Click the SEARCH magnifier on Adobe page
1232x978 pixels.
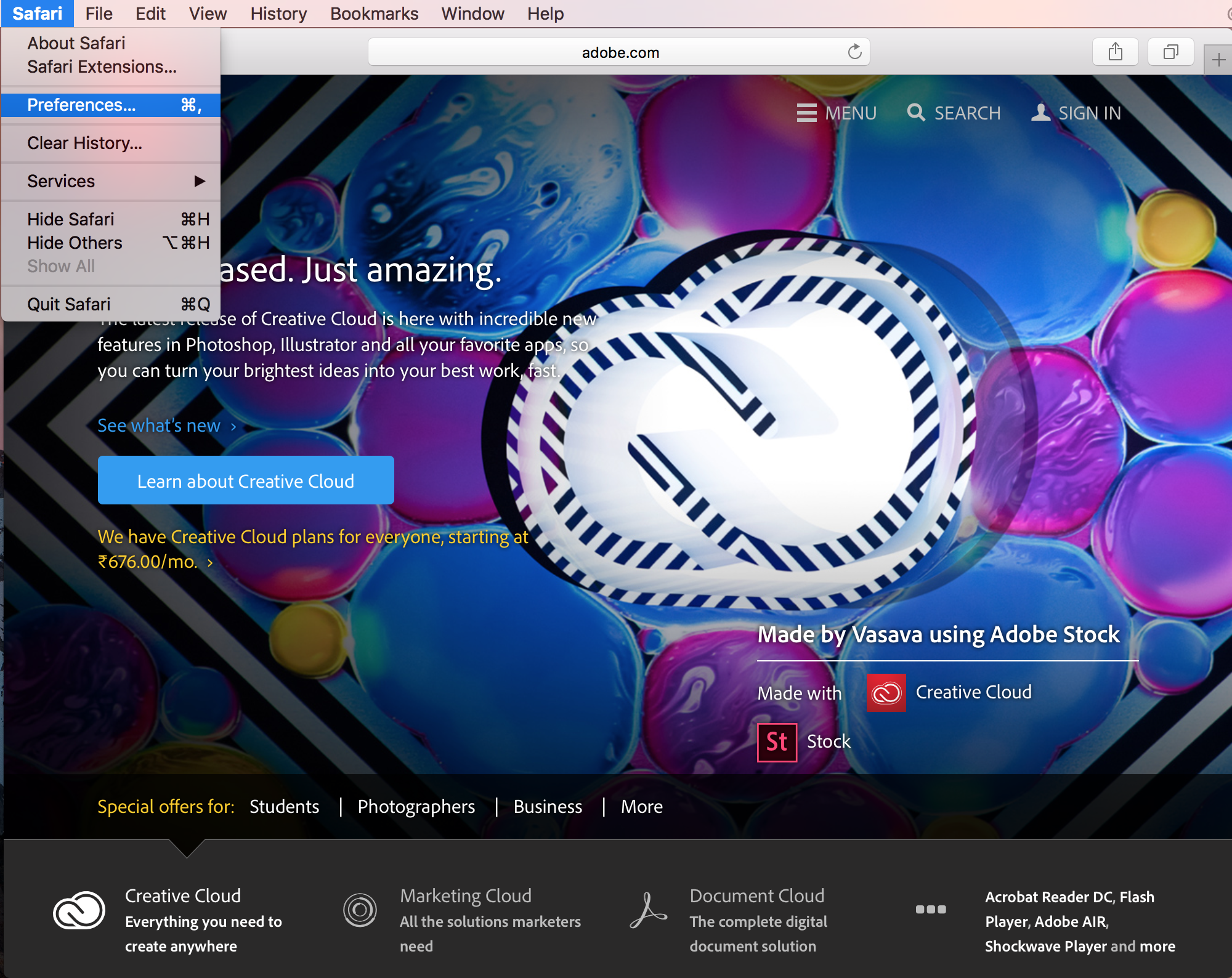[916, 112]
